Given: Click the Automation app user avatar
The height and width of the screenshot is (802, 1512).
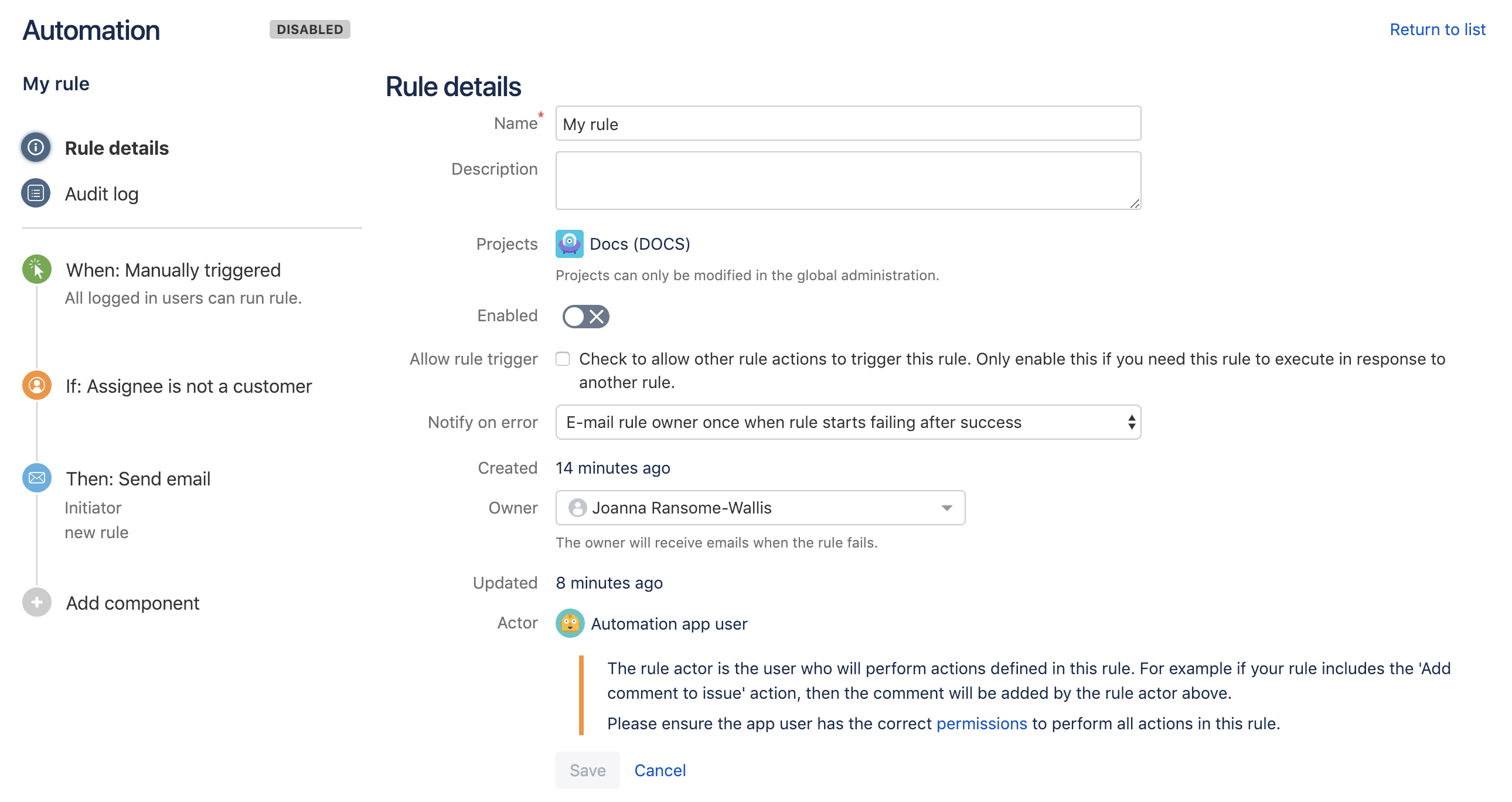Looking at the screenshot, I should [570, 624].
